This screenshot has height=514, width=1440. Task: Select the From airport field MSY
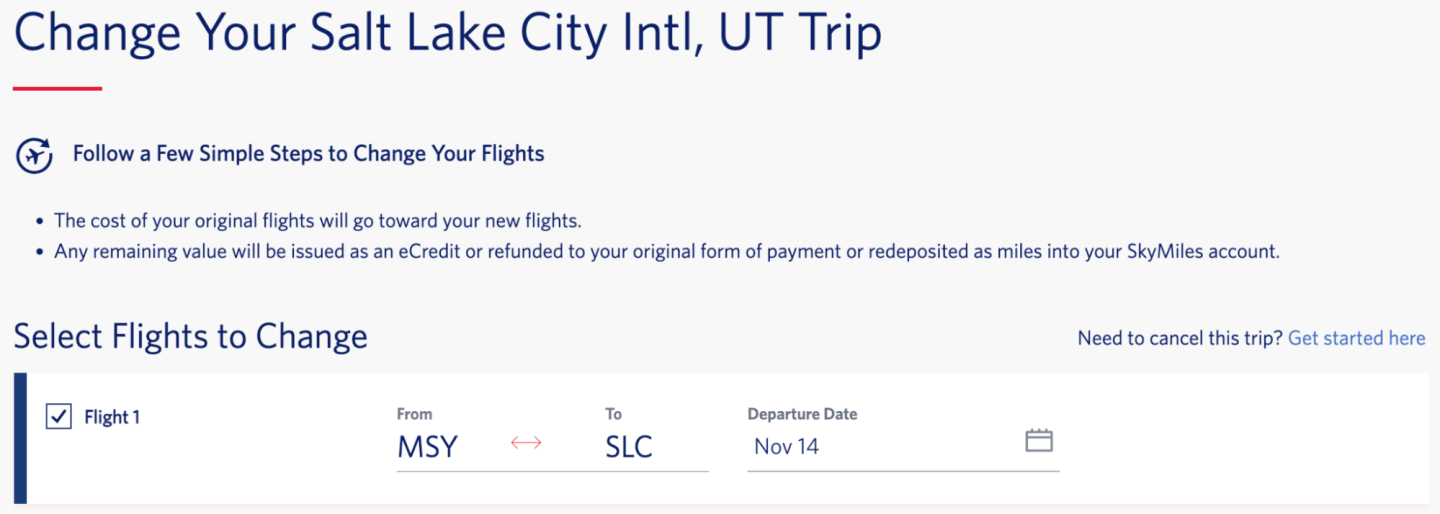(x=428, y=447)
